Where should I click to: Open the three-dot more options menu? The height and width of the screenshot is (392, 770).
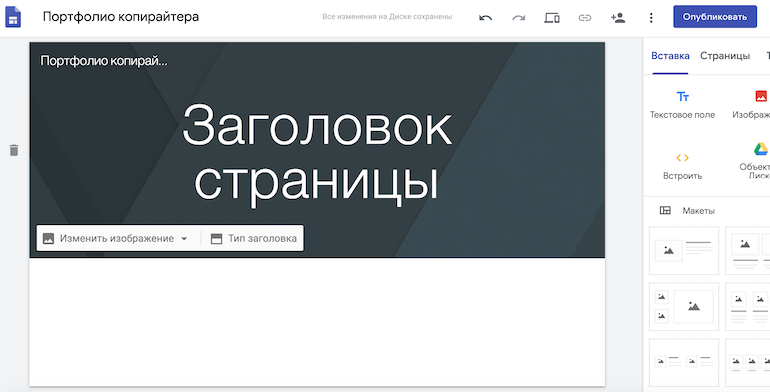tap(651, 18)
